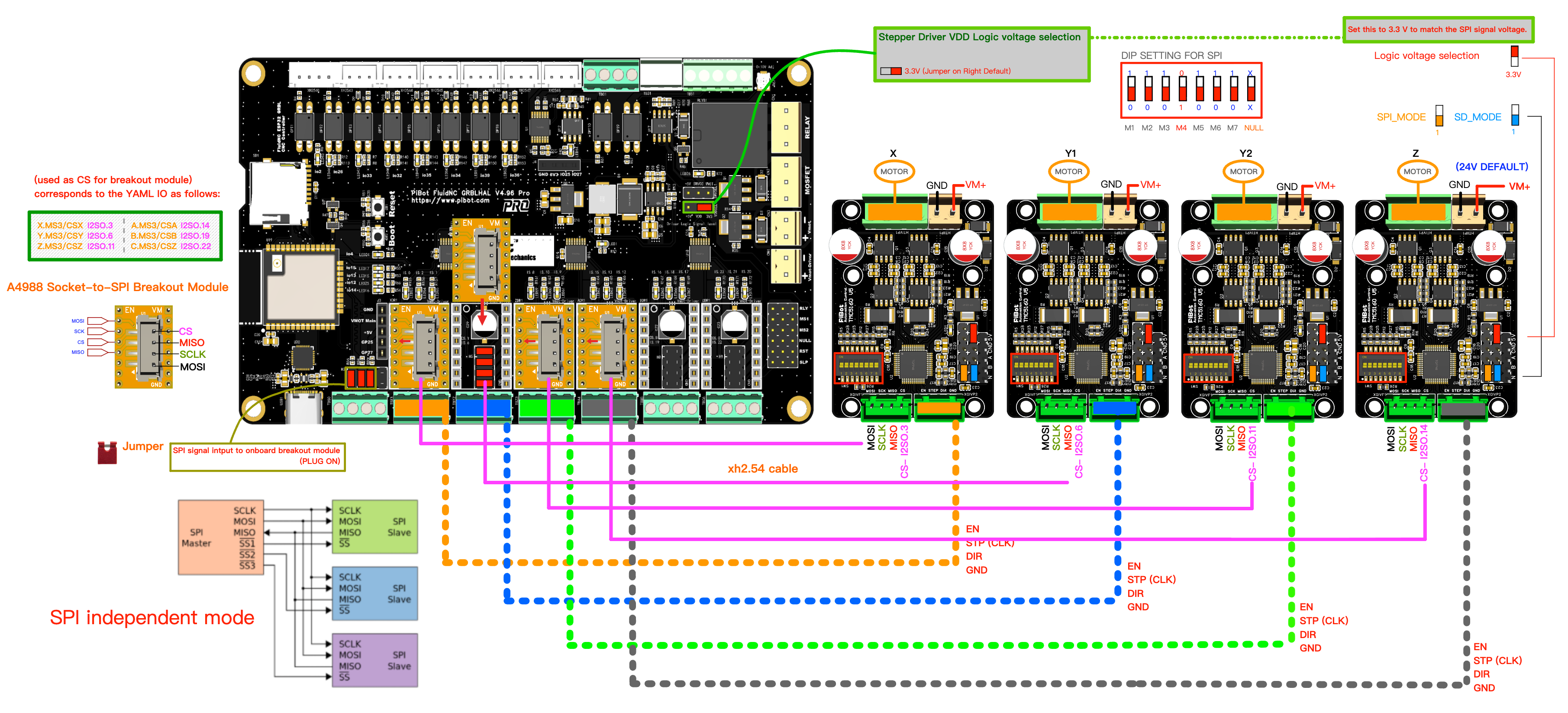Viewport: 1568px width, 713px height.
Task: Select the SPI Master block
Action: (221, 537)
